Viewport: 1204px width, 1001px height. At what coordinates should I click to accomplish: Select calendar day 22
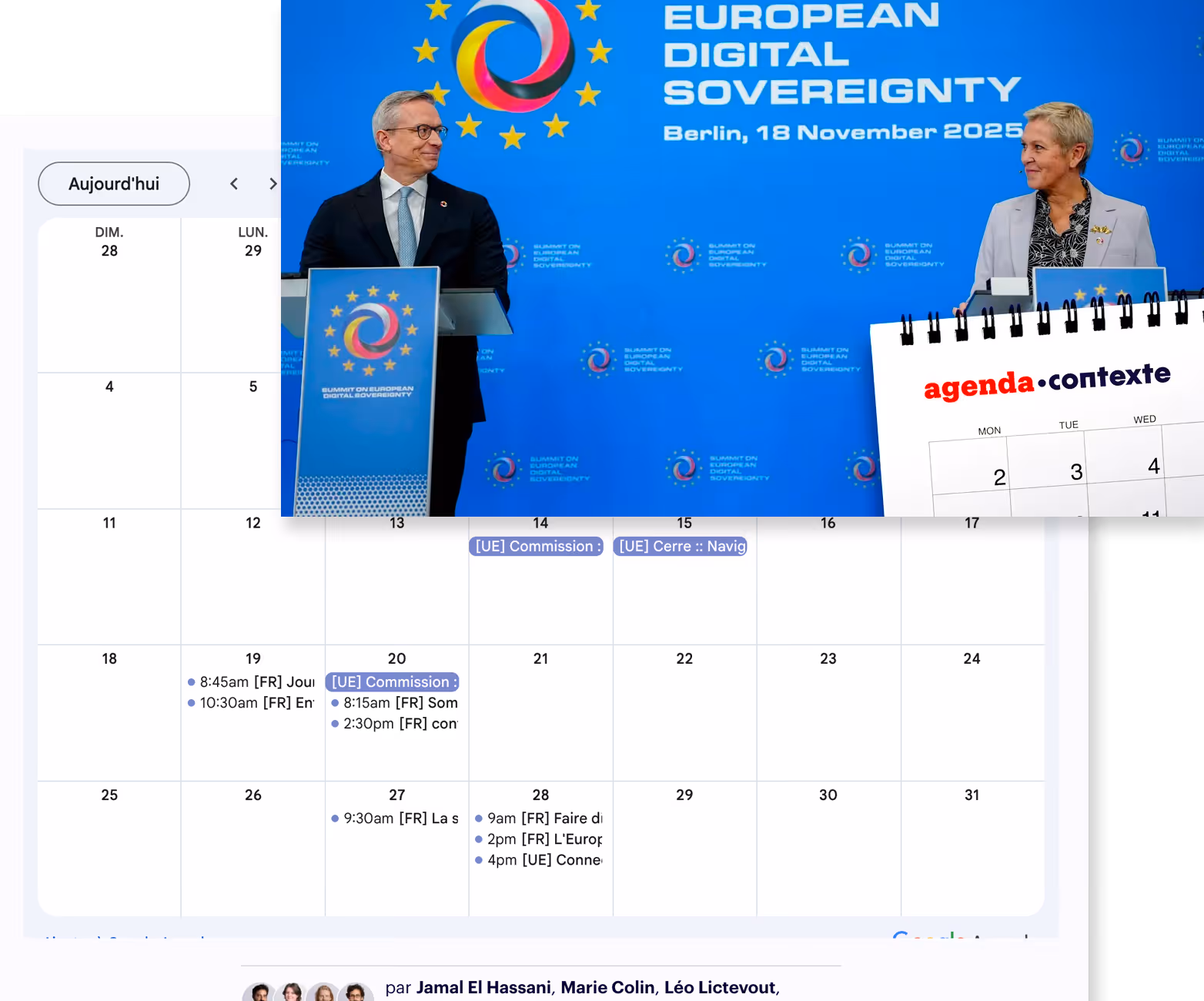[684, 659]
